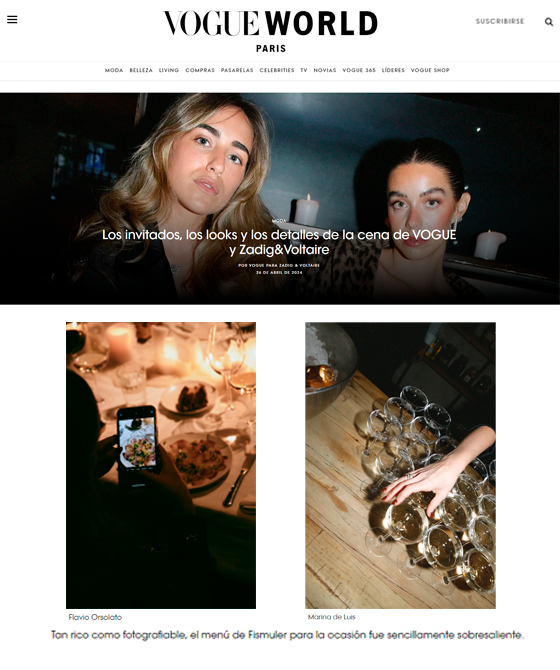This screenshot has width=560, height=670.
Task: Open the Moda menu item
Action: [x=114, y=70]
